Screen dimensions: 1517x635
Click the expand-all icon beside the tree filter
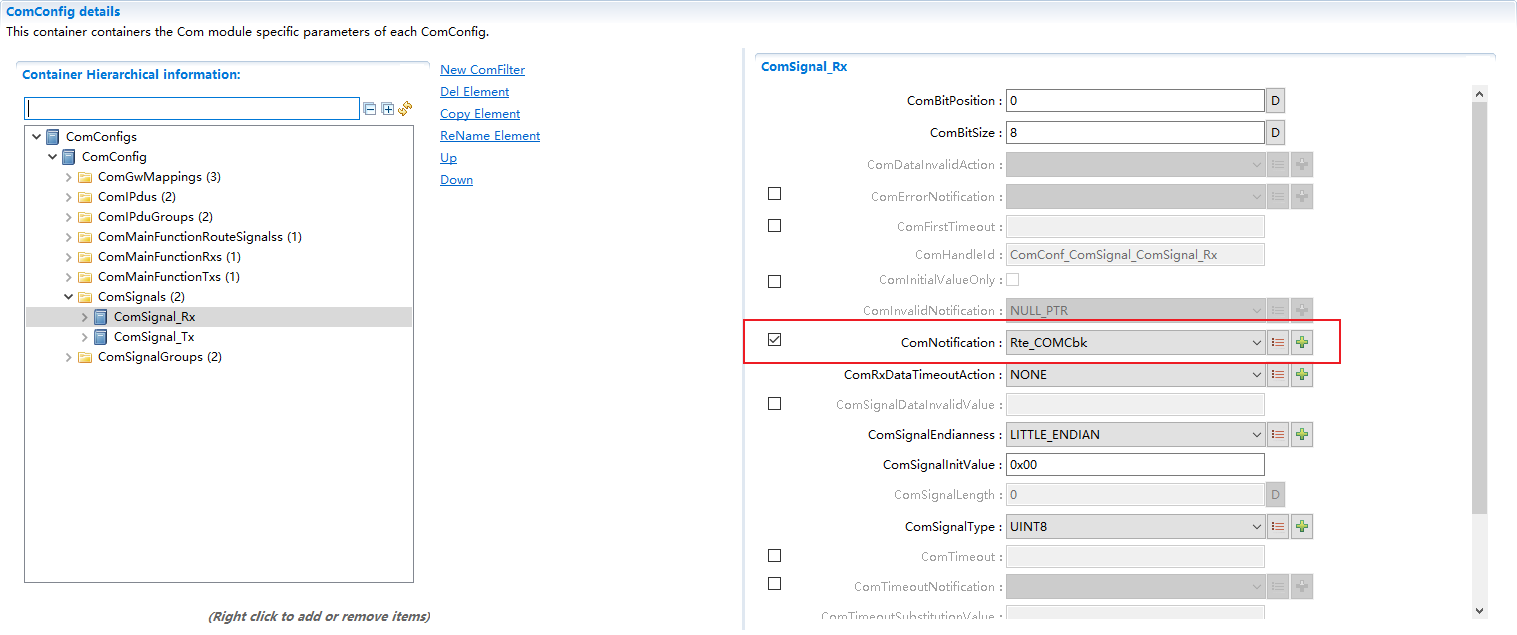click(388, 108)
